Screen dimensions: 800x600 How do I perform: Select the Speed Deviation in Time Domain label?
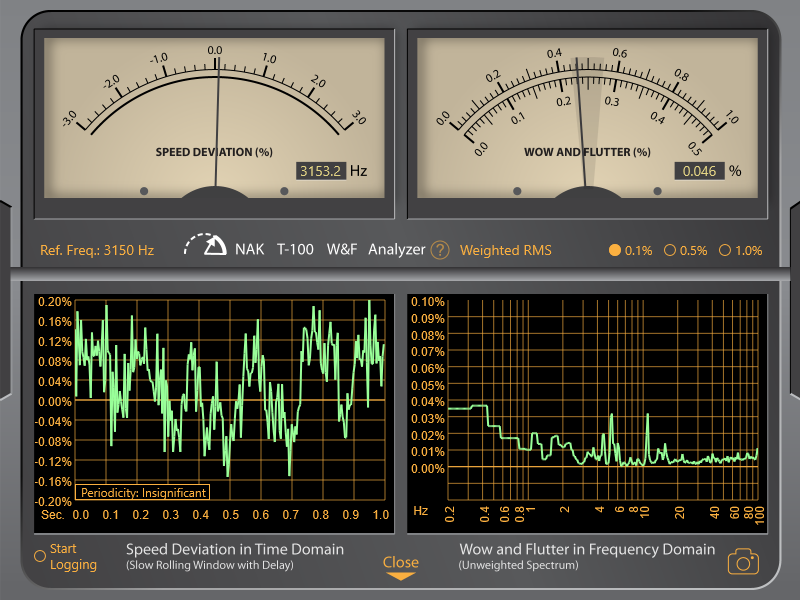(234, 549)
